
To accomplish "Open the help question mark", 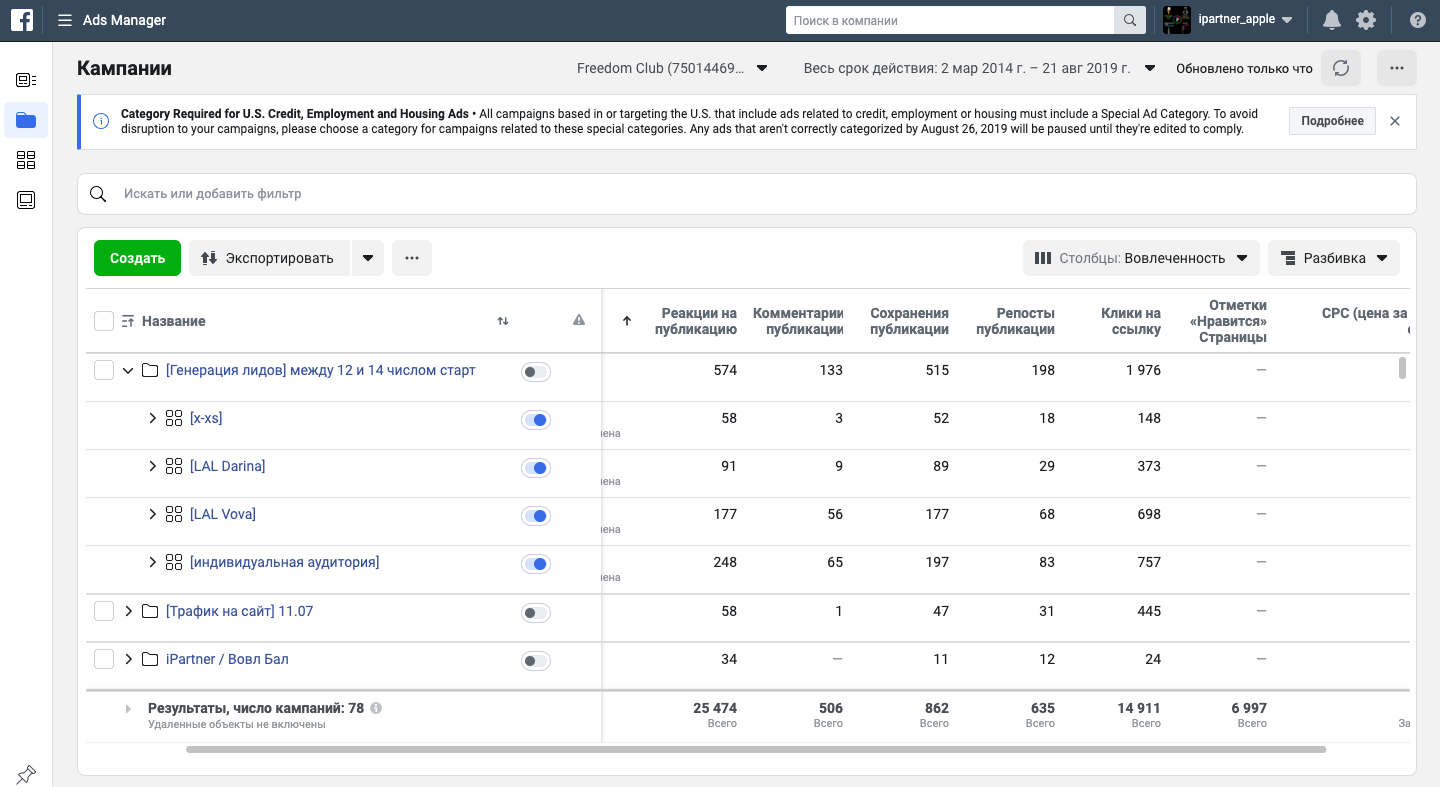I will pyautogui.click(x=1417, y=20).
